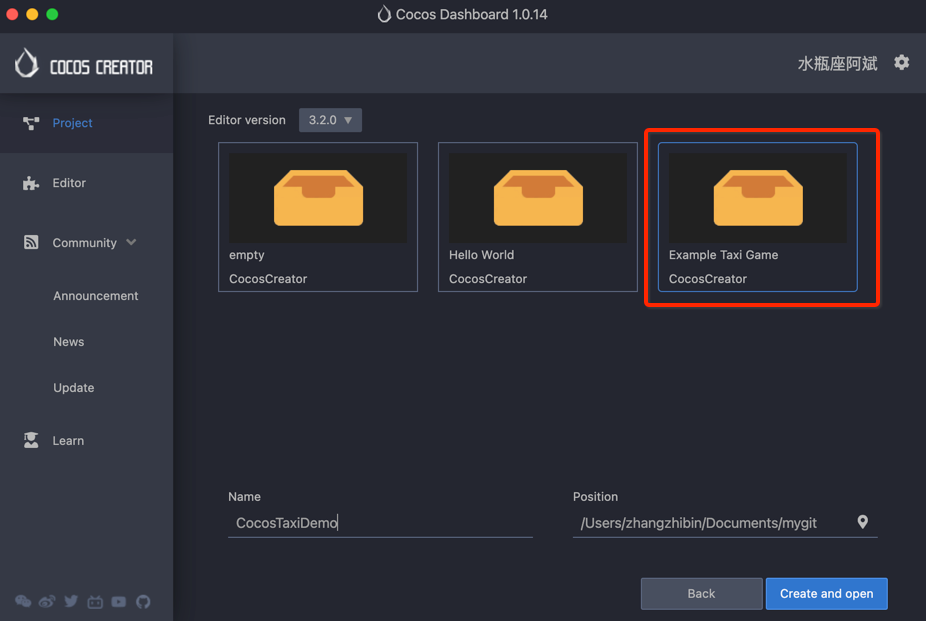Click the Cocos Creator logo

coord(85,62)
